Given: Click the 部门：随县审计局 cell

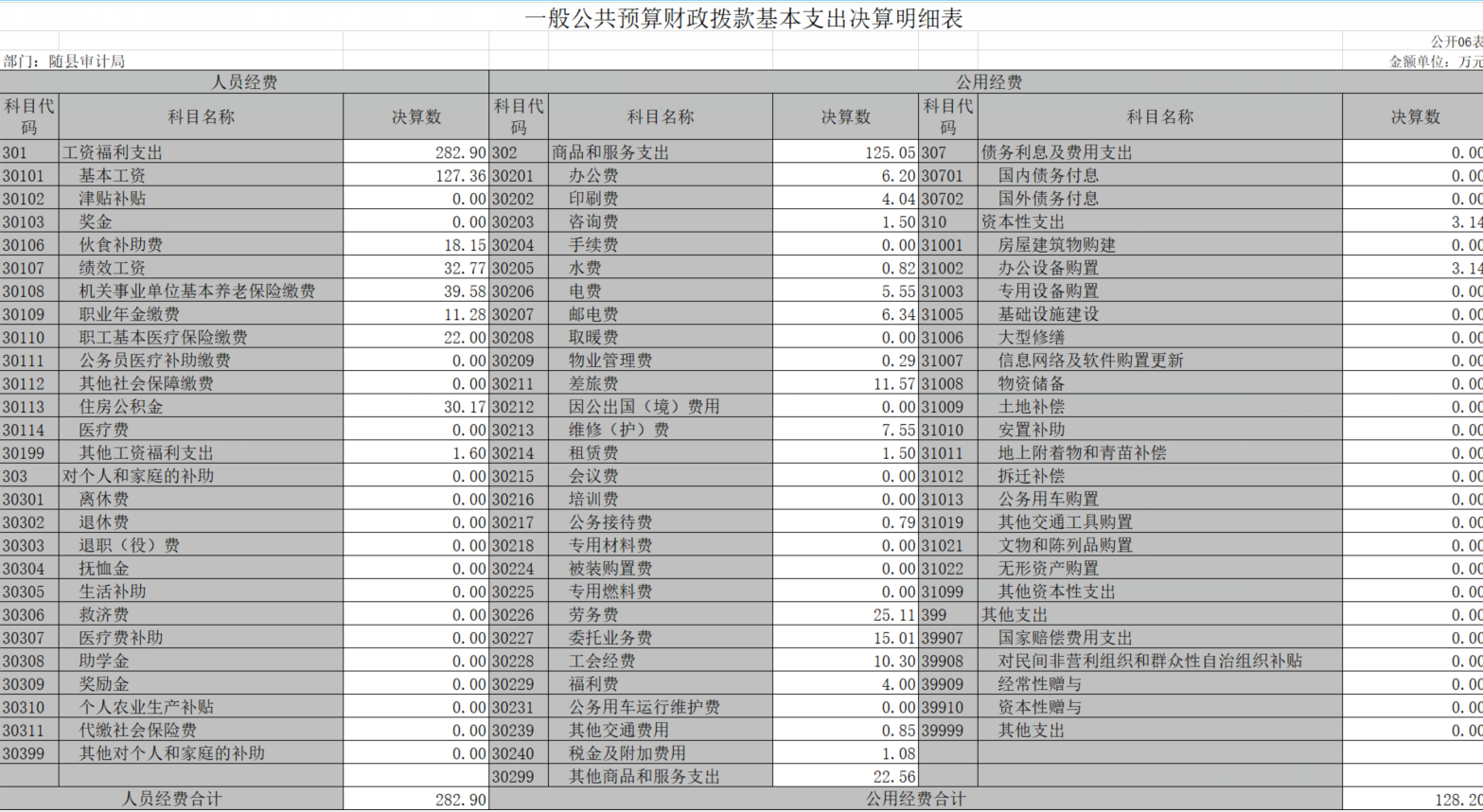Looking at the screenshot, I should point(63,62).
